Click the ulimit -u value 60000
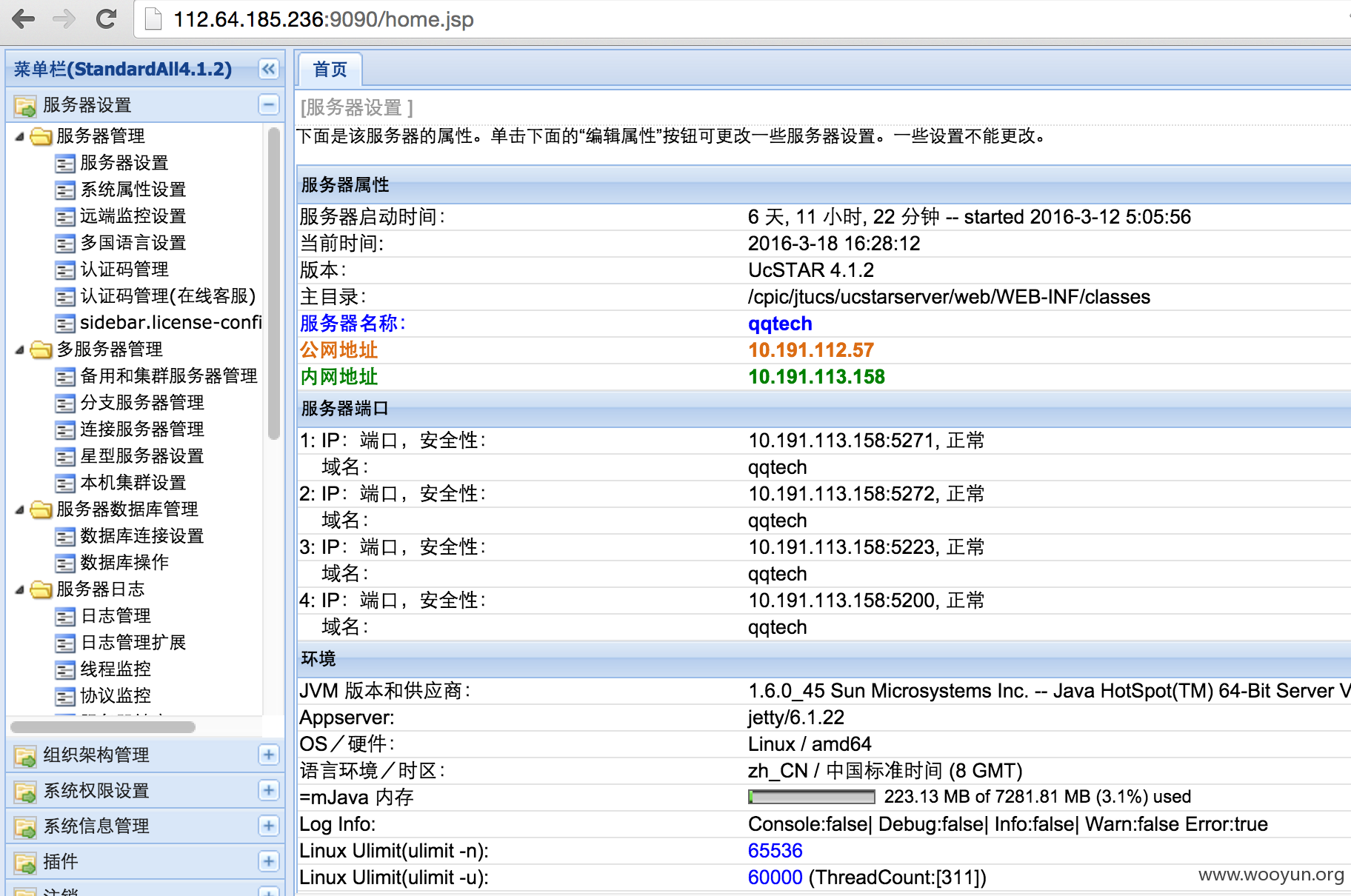This screenshot has height=896, width=1351. pyautogui.click(x=775, y=877)
